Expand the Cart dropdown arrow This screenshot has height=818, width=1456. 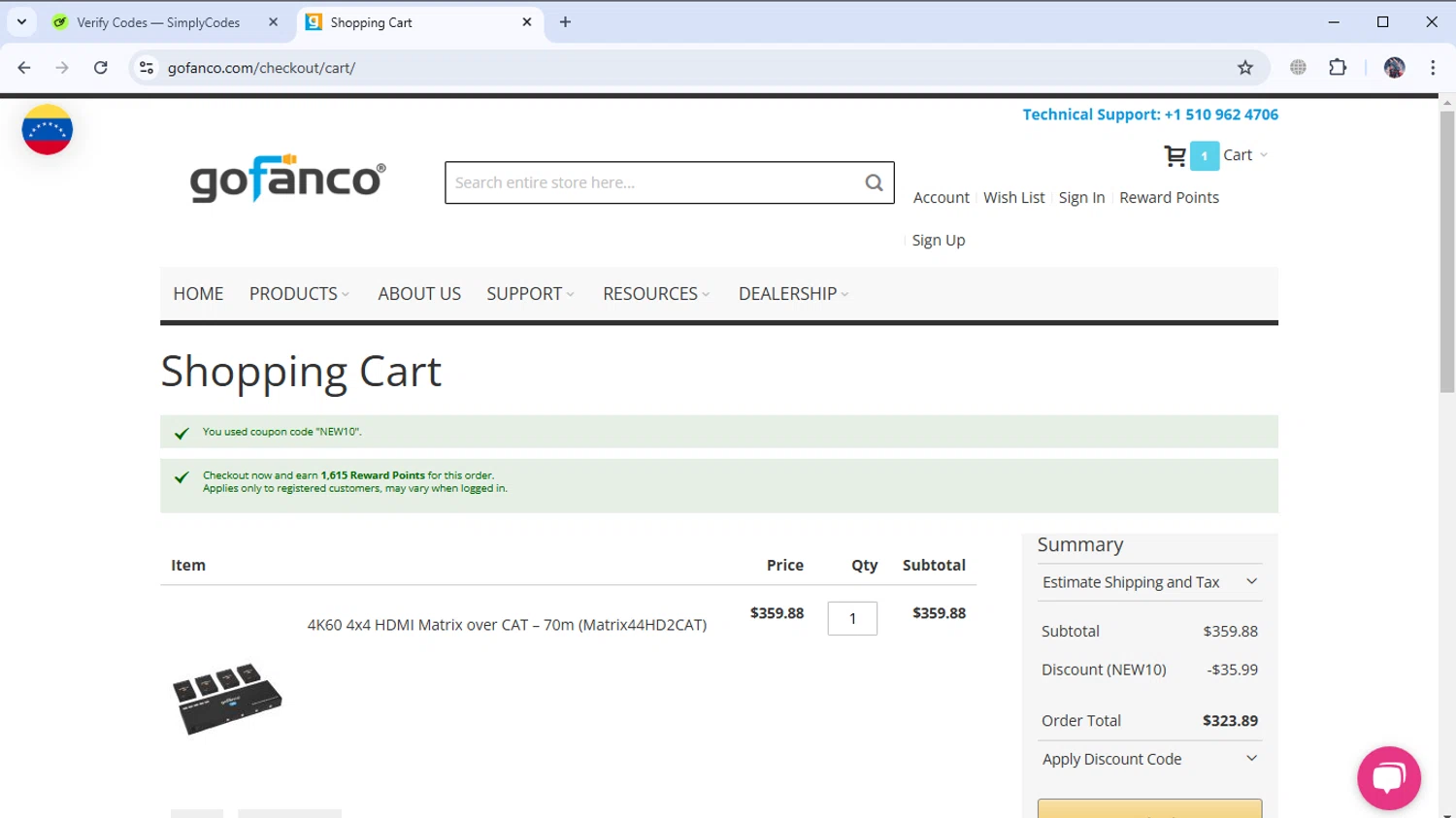point(1264,155)
